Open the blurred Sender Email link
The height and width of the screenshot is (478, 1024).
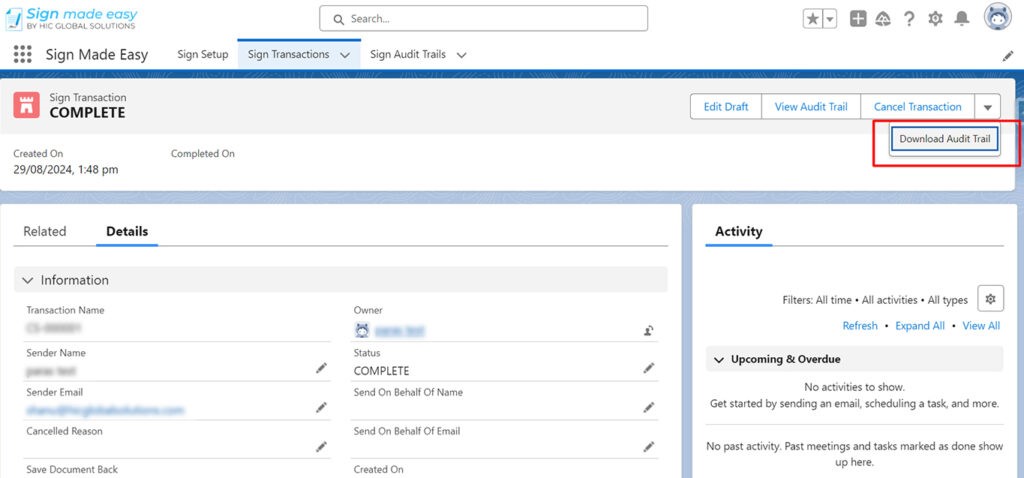click(105, 410)
